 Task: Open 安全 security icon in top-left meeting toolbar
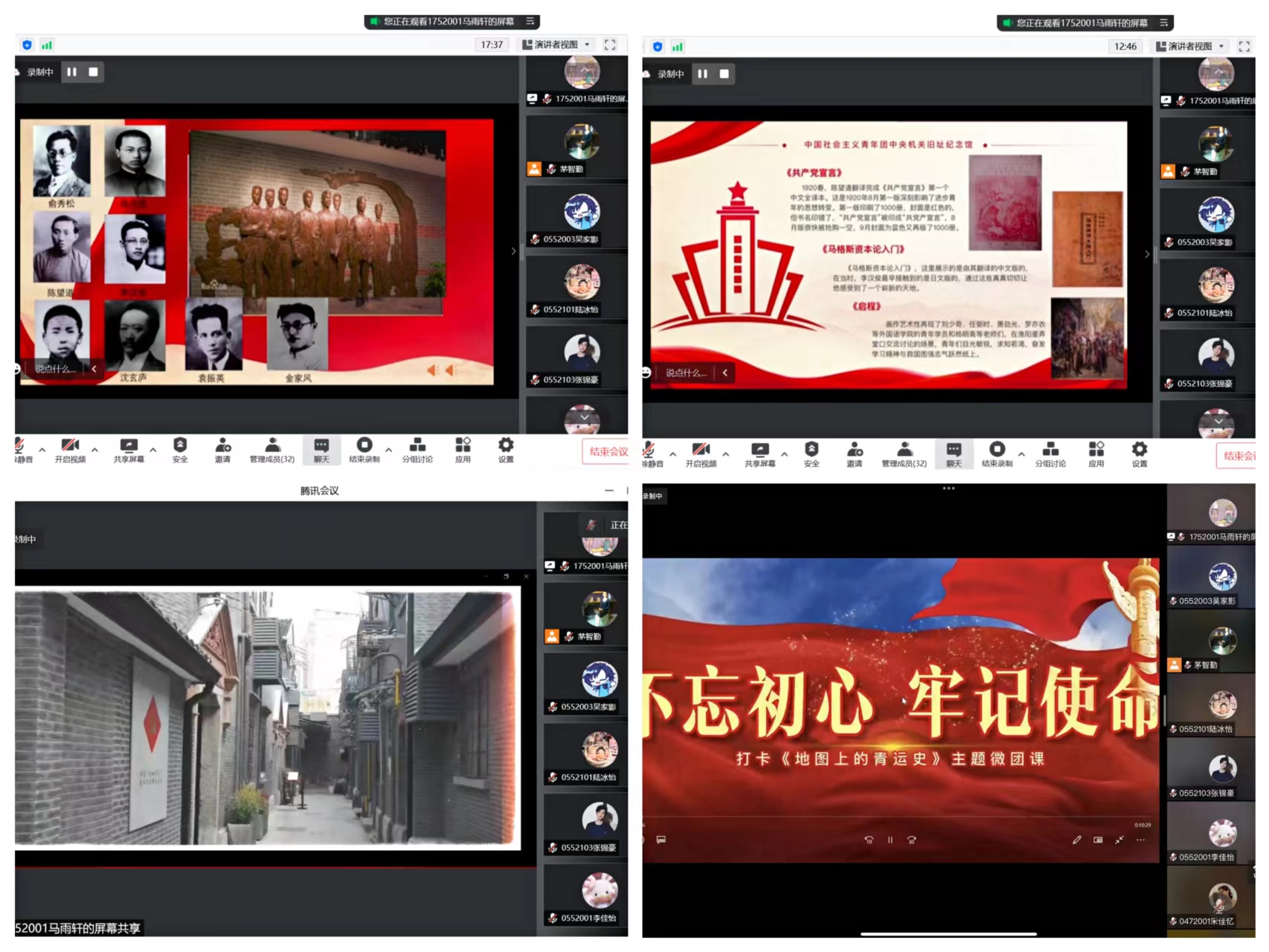tap(180, 448)
